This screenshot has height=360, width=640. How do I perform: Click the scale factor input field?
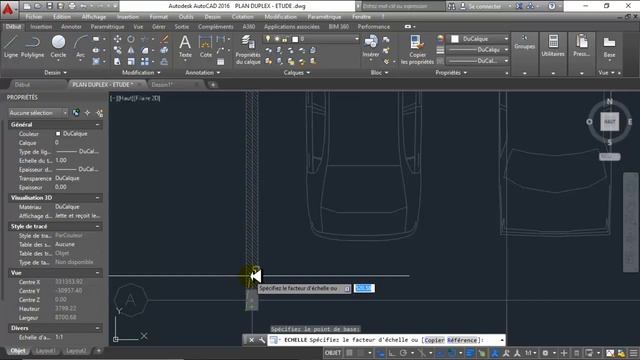(x=364, y=288)
